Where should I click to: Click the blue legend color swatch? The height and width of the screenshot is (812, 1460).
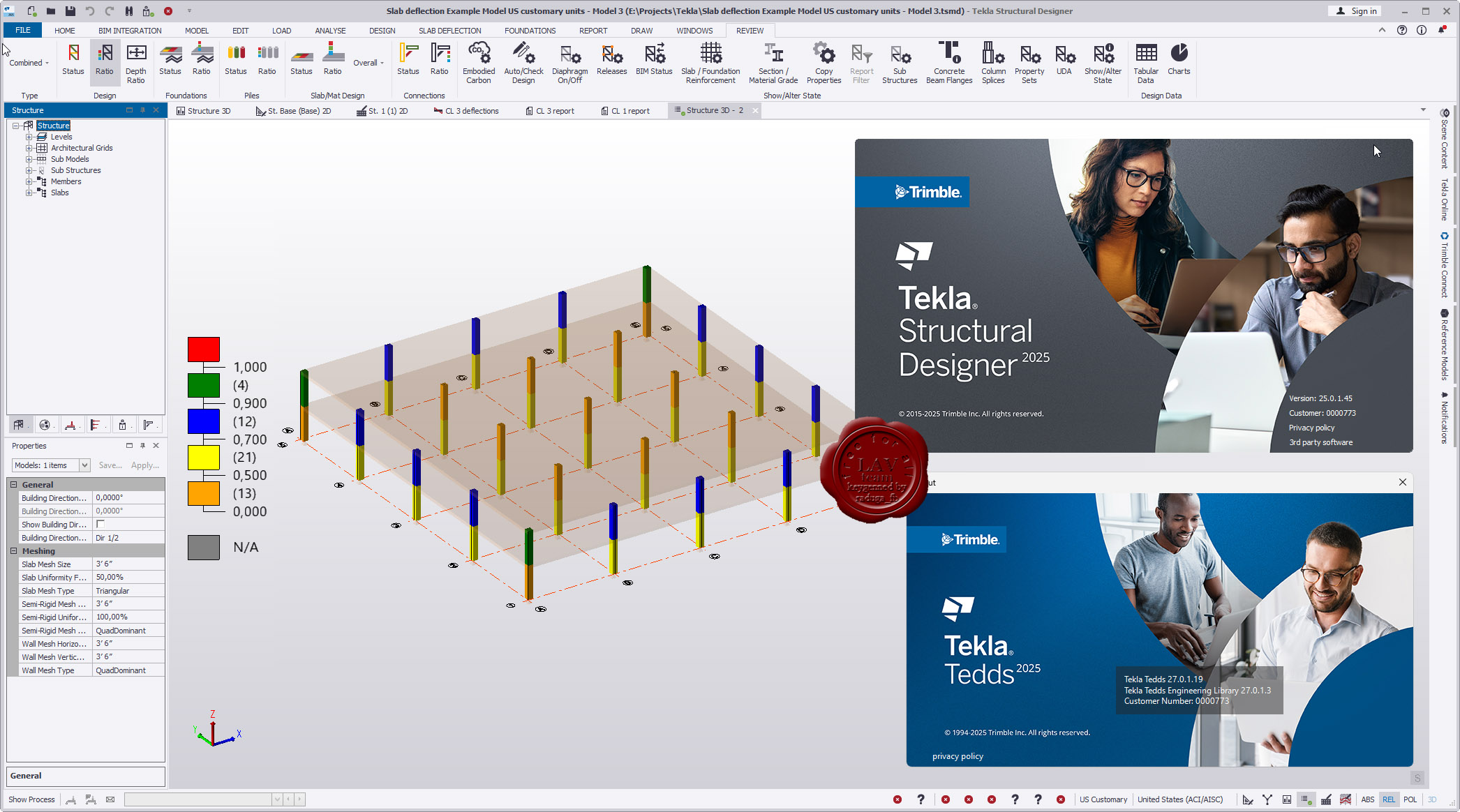204,421
